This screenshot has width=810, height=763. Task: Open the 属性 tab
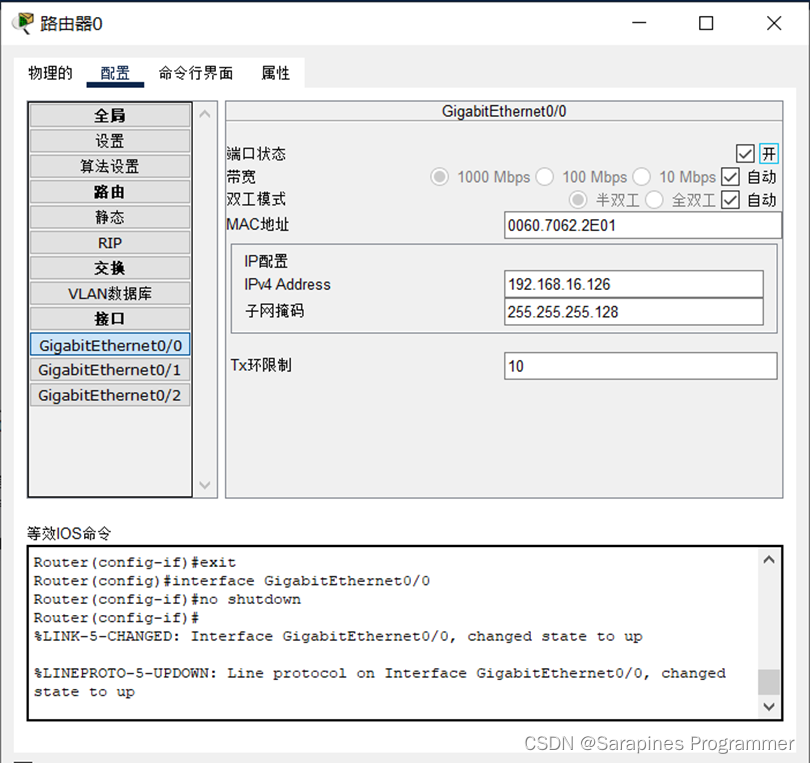(x=275, y=73)
